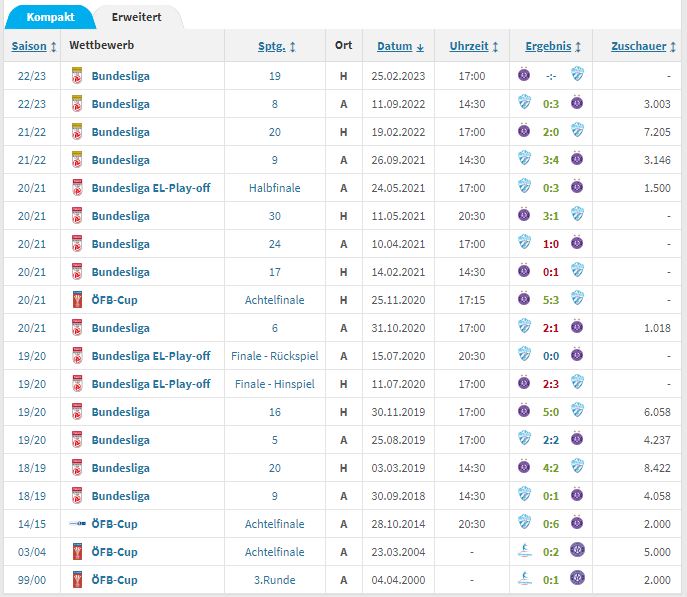Open pending -:- result for 25.02.2023

[551, 76]
